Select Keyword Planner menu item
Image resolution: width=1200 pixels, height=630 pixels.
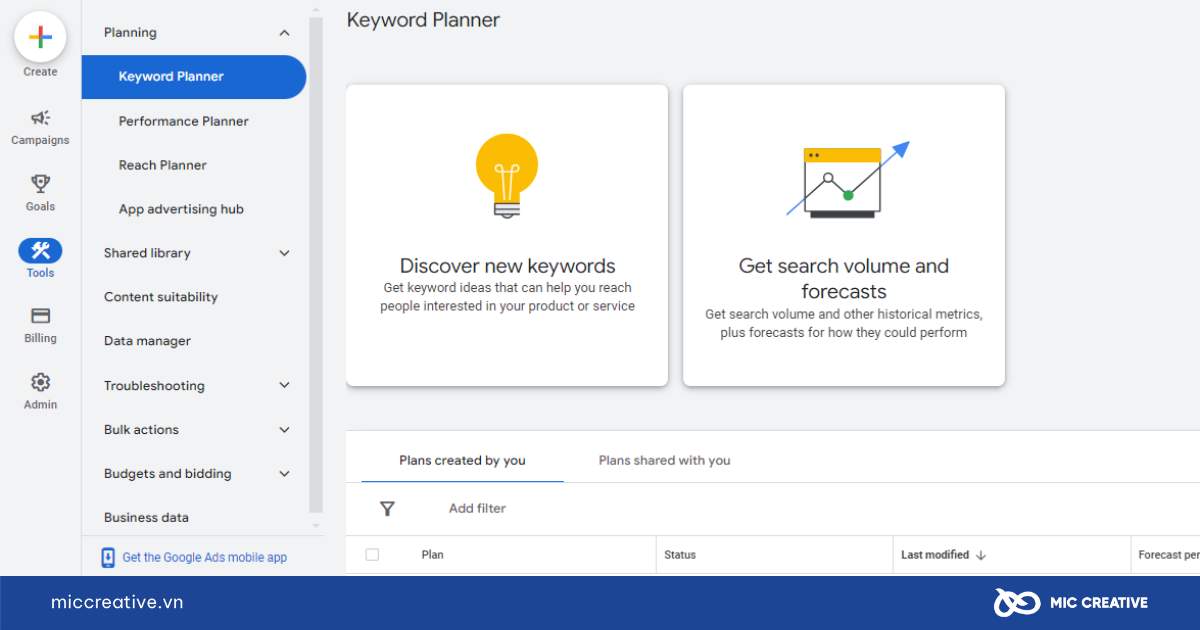pyautogui.click(x=194, y=77)
